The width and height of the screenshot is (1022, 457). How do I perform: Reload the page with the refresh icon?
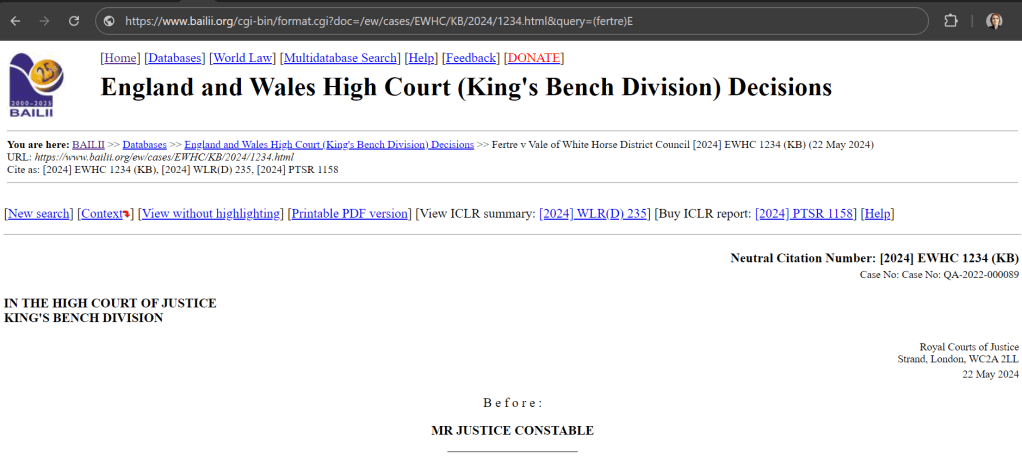74,21
